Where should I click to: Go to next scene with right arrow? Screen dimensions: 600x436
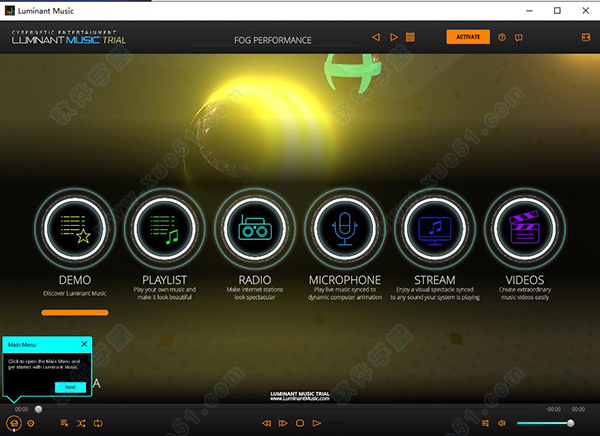[x=394, y=37]
